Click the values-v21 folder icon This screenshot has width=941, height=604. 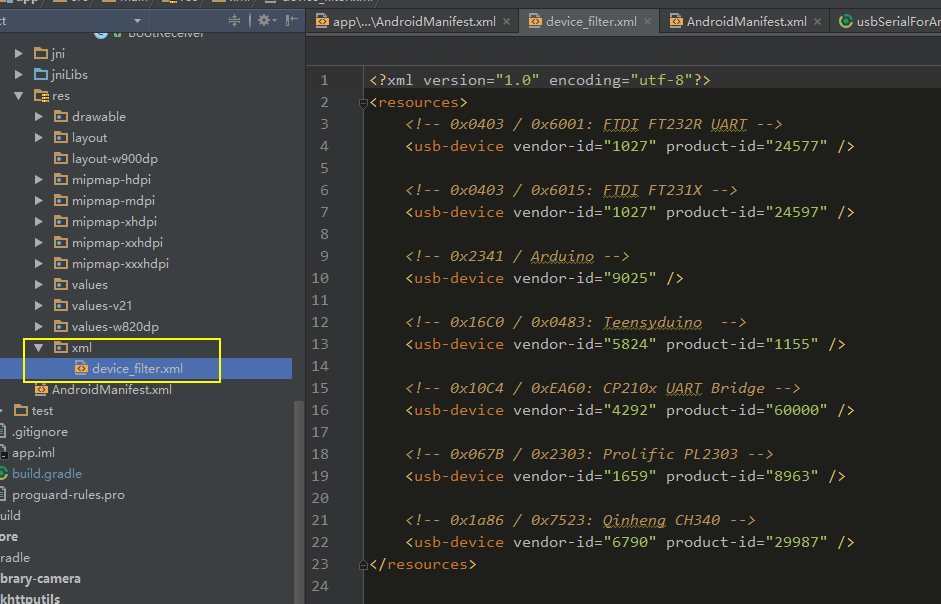61,306
